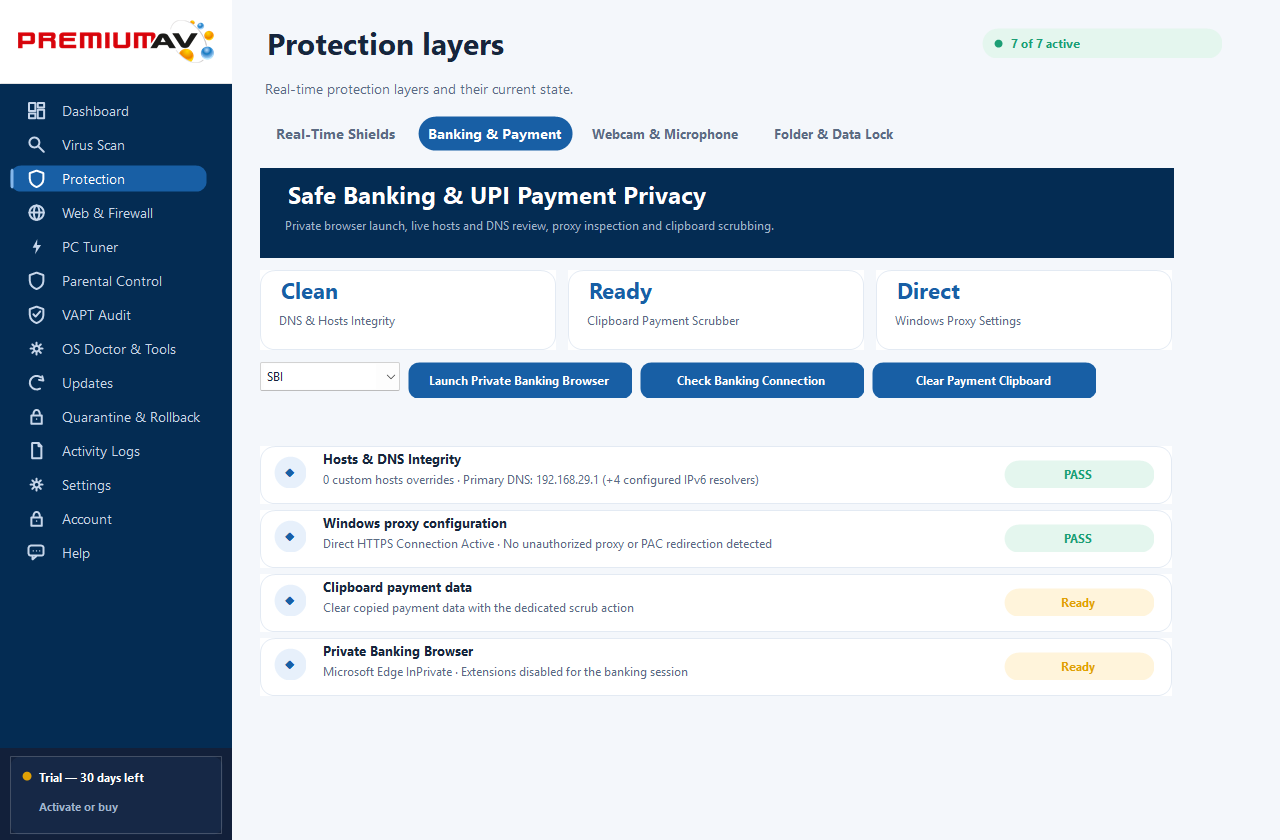Click diamond icon beside Clipboard payment data
The image size is (1280, 840).
click(x=290, y=601)
